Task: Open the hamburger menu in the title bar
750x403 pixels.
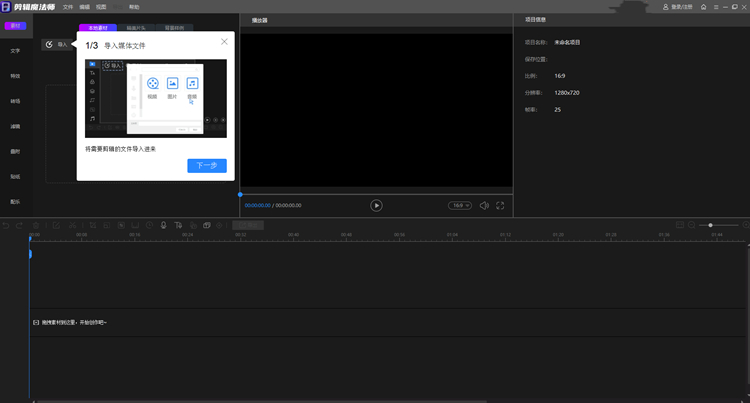Action: pos(715,7)
